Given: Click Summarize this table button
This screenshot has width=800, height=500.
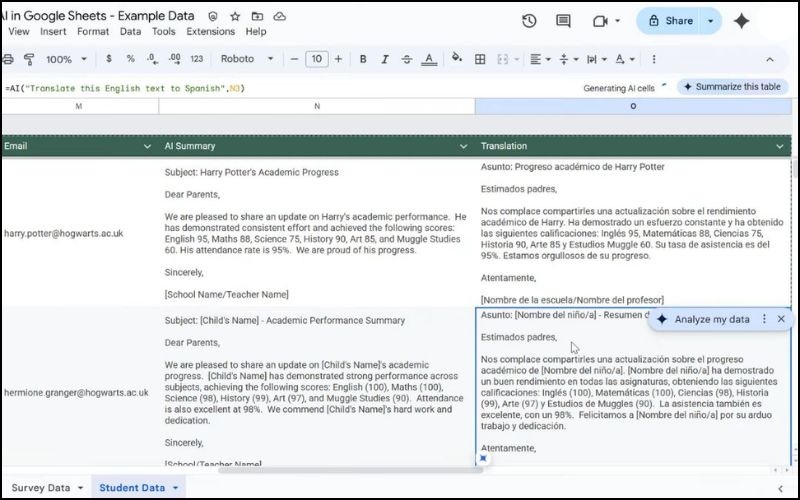Looking at the screenshot, I should (732, 87).
